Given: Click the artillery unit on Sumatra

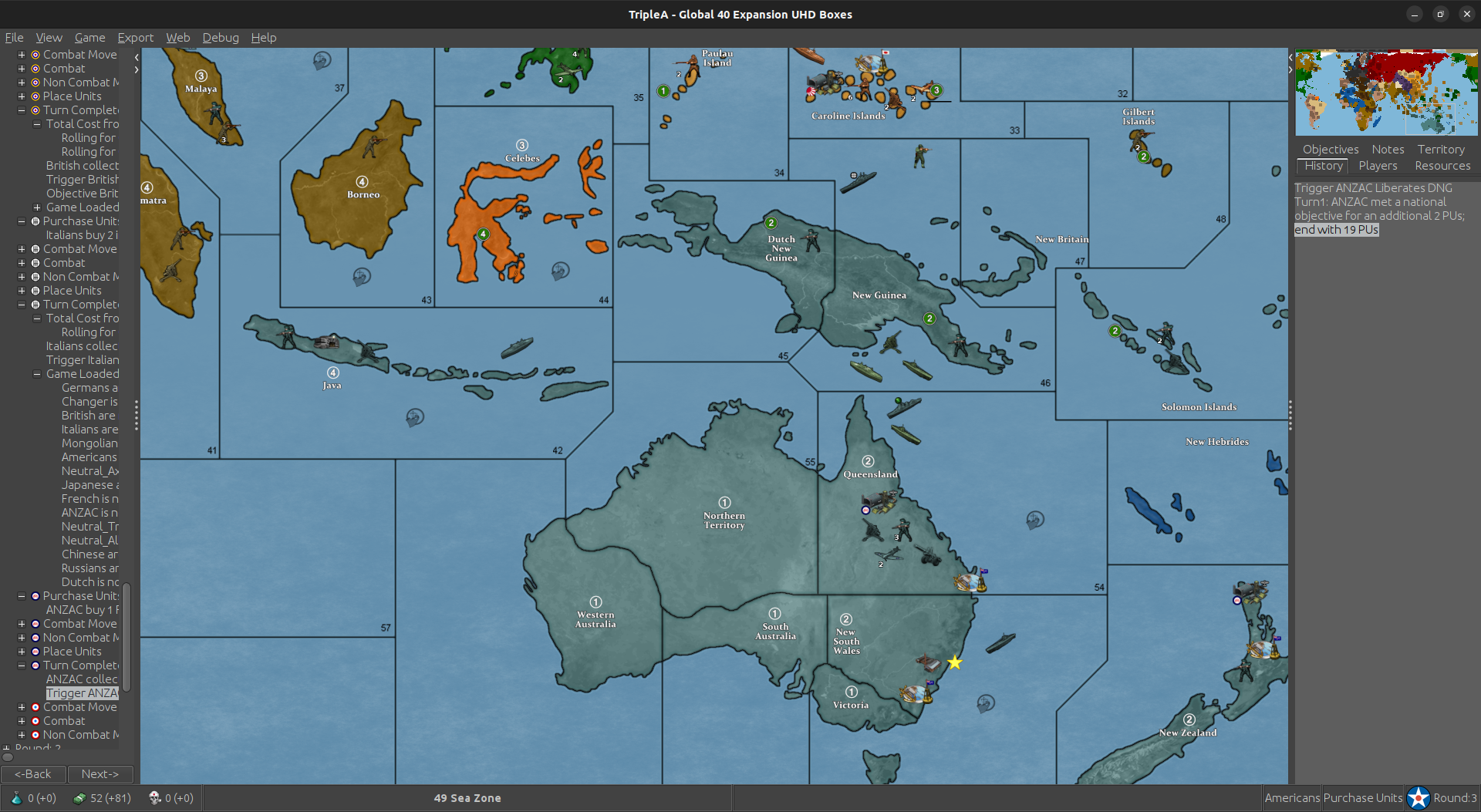Looking at the screenshot, I should click(x=170, y=271).
